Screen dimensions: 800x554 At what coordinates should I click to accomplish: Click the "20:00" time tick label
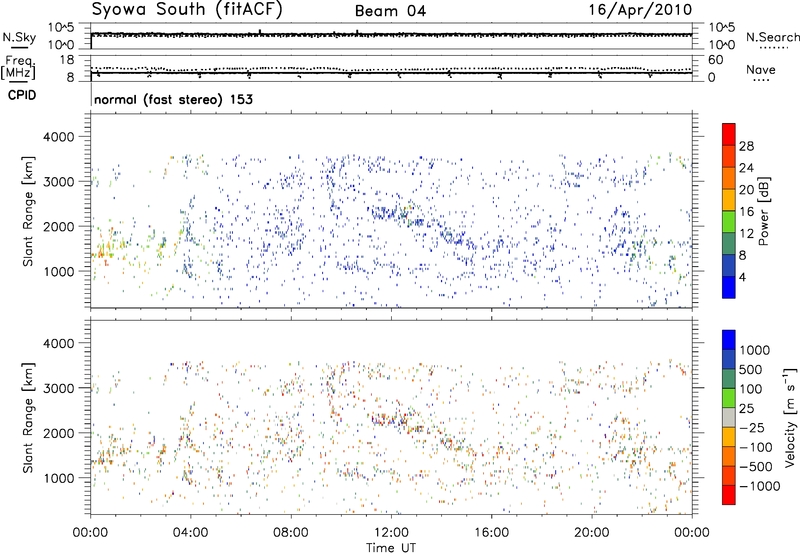click(592, 533)
